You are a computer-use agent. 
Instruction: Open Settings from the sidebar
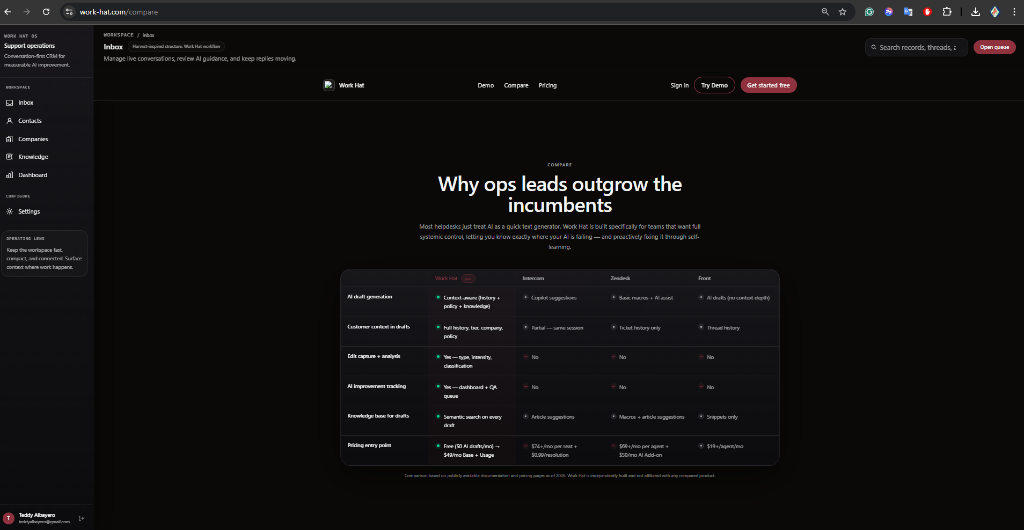(28, 211)
